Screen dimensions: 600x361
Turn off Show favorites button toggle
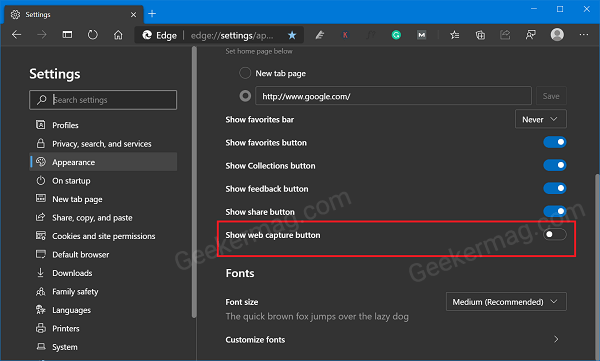click(554, 142)
